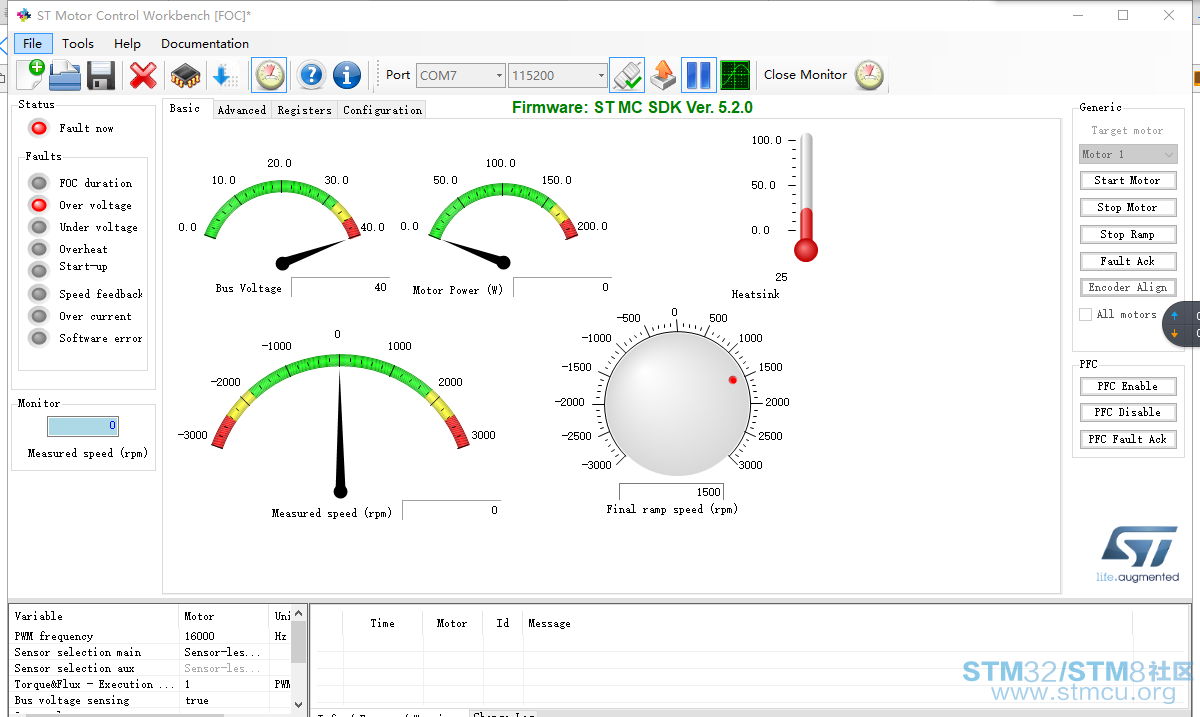Click the PFC Enable button
The height and width of the screenshot is (717, 1200).
pos(1128,386)
